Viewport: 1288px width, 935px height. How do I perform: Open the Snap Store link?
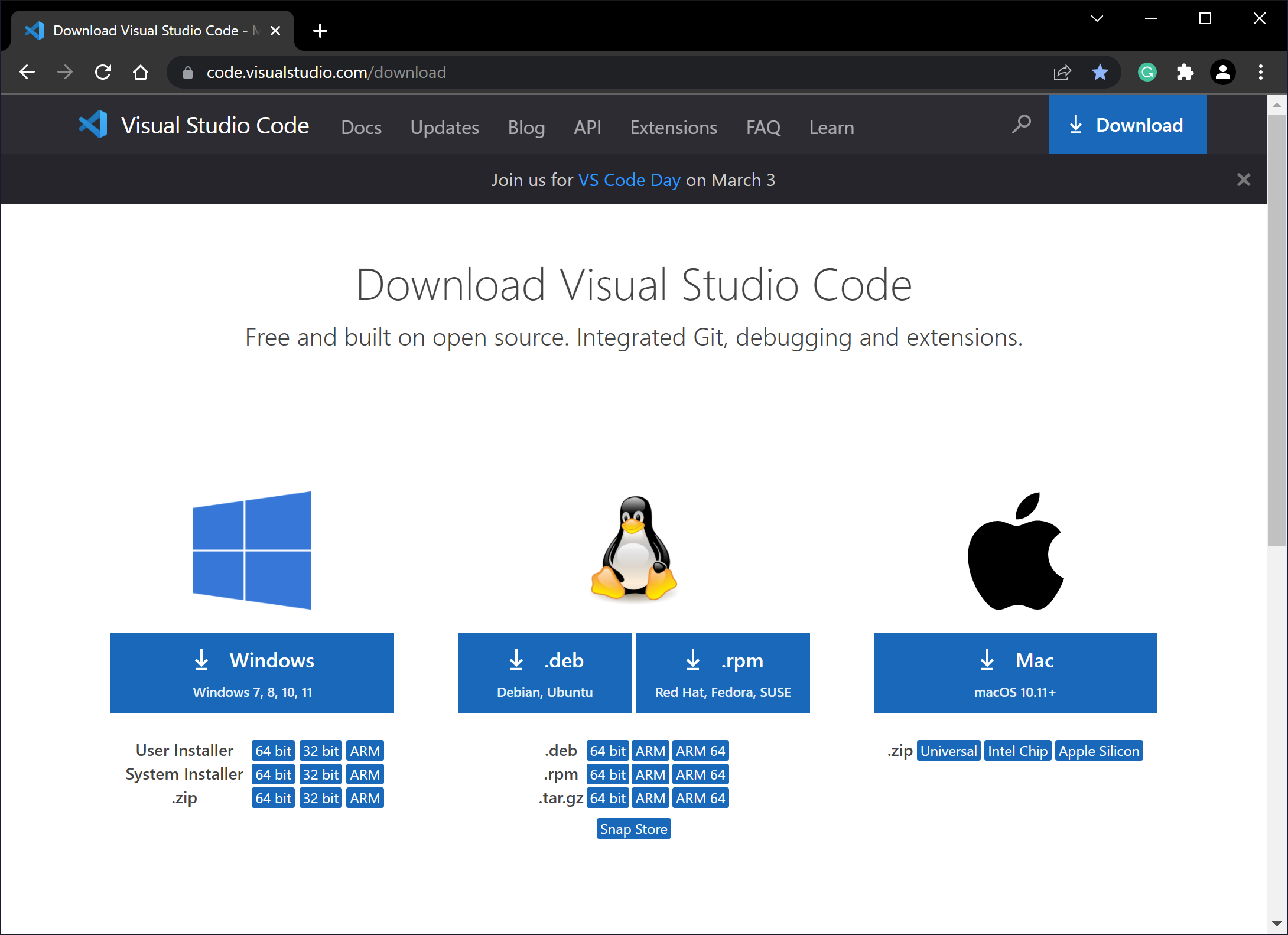pos(634,829)
